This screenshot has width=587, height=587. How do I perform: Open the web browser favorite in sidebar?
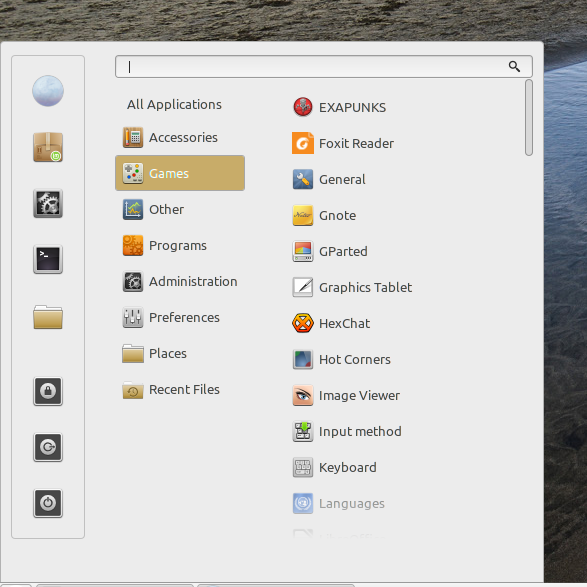pos(48,91)
